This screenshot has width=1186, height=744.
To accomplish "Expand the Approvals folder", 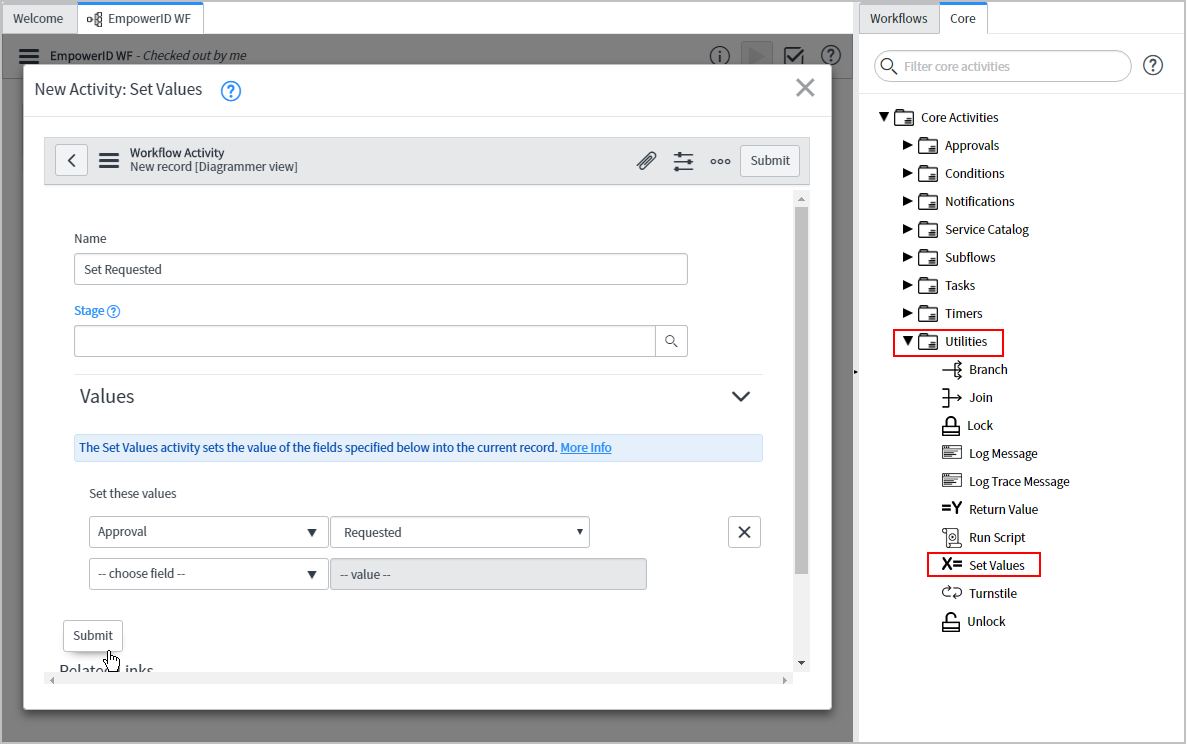I will pyautogui.click(x=908, y=145).
